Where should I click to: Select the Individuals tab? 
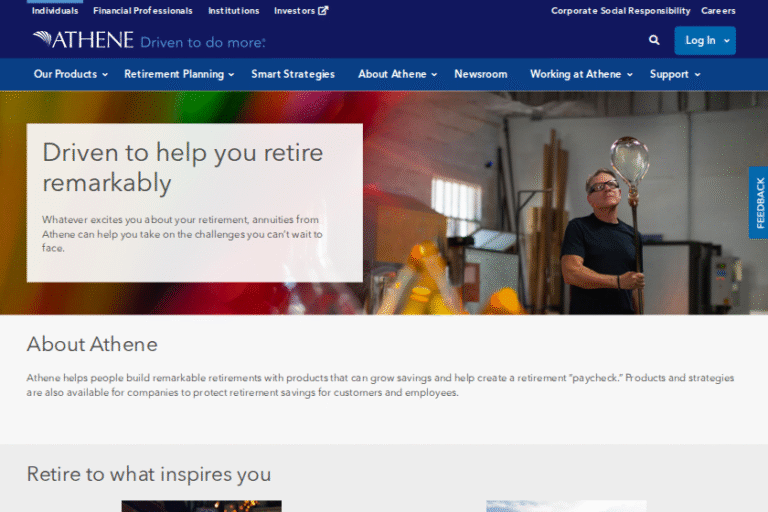55,11
